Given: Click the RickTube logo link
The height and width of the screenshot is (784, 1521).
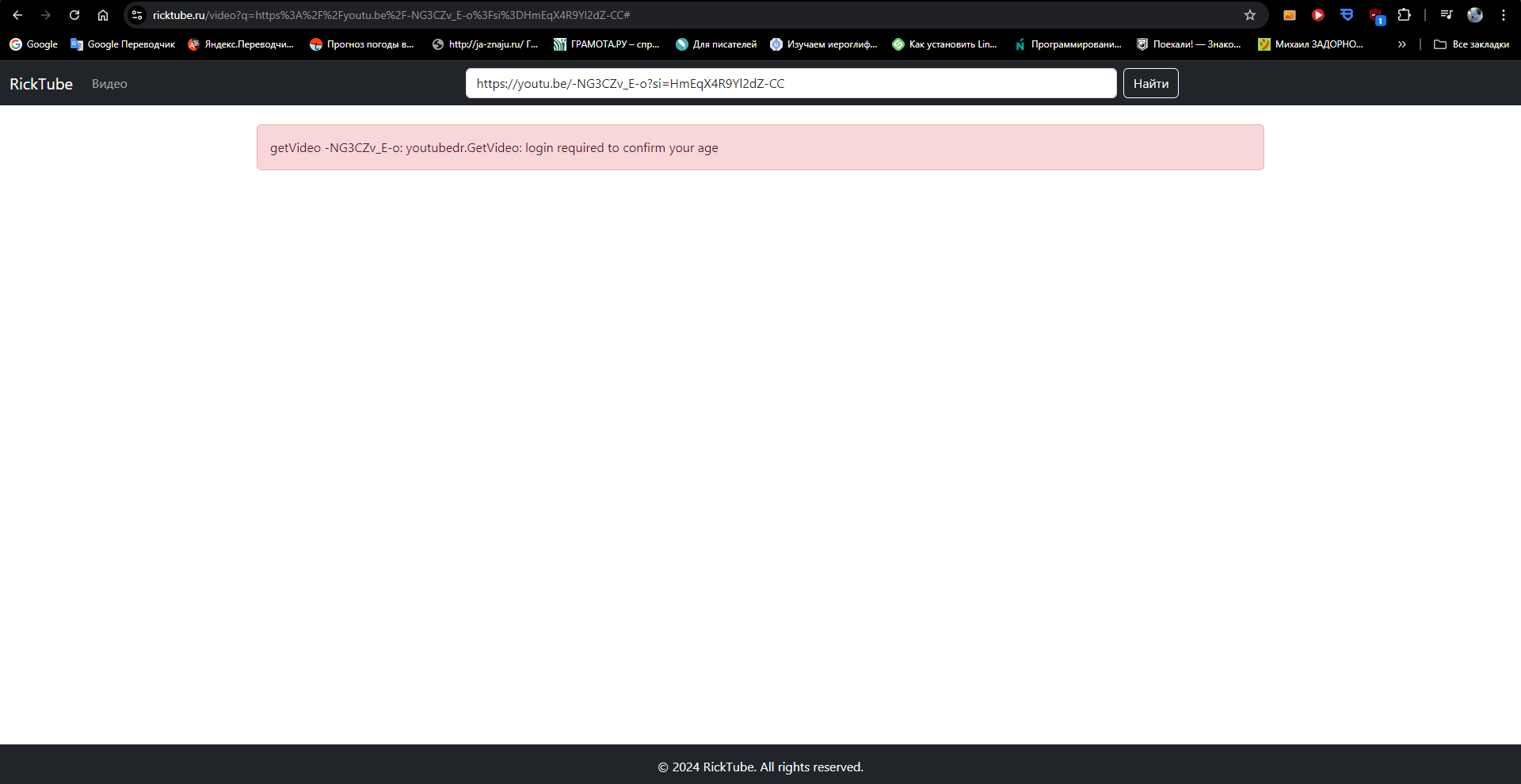Looking at the screenshot, I should click(41, 84).
